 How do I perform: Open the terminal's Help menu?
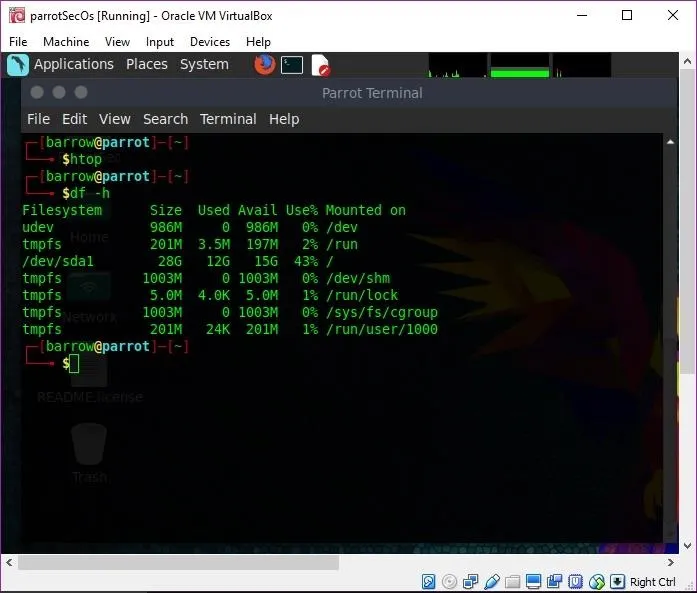284,119
